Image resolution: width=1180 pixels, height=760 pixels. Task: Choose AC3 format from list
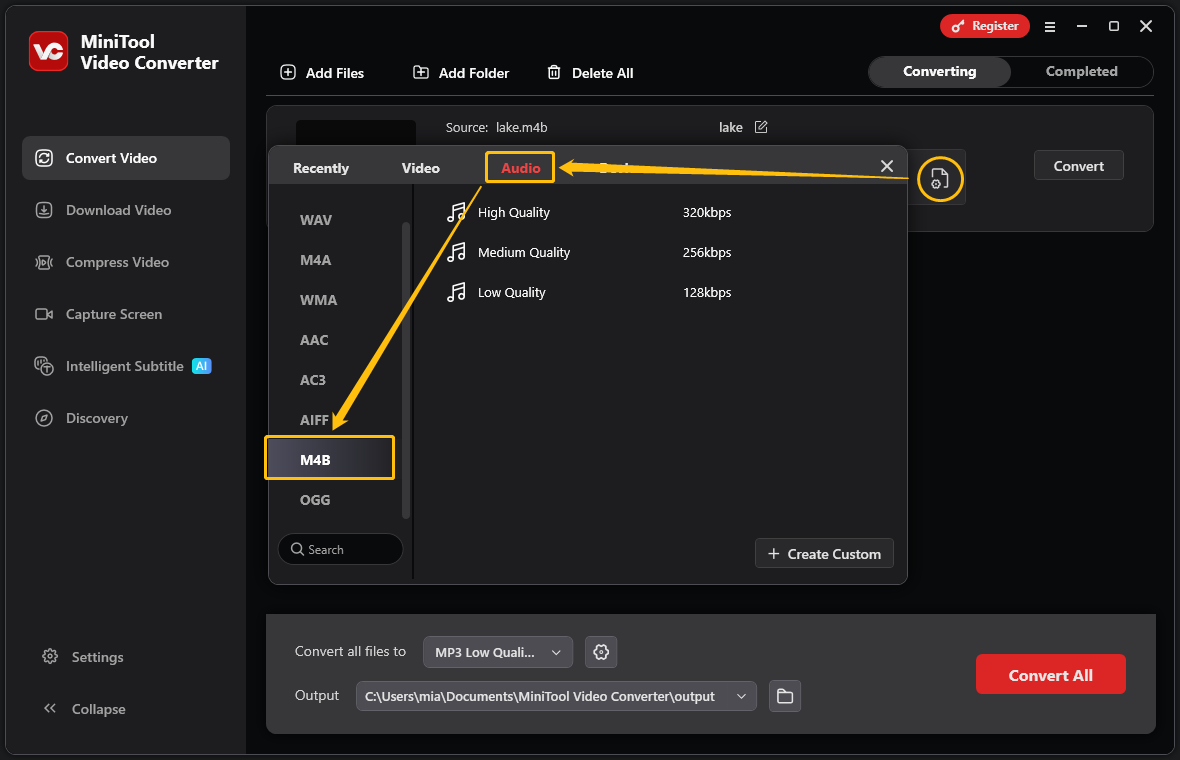pos(313,379)
